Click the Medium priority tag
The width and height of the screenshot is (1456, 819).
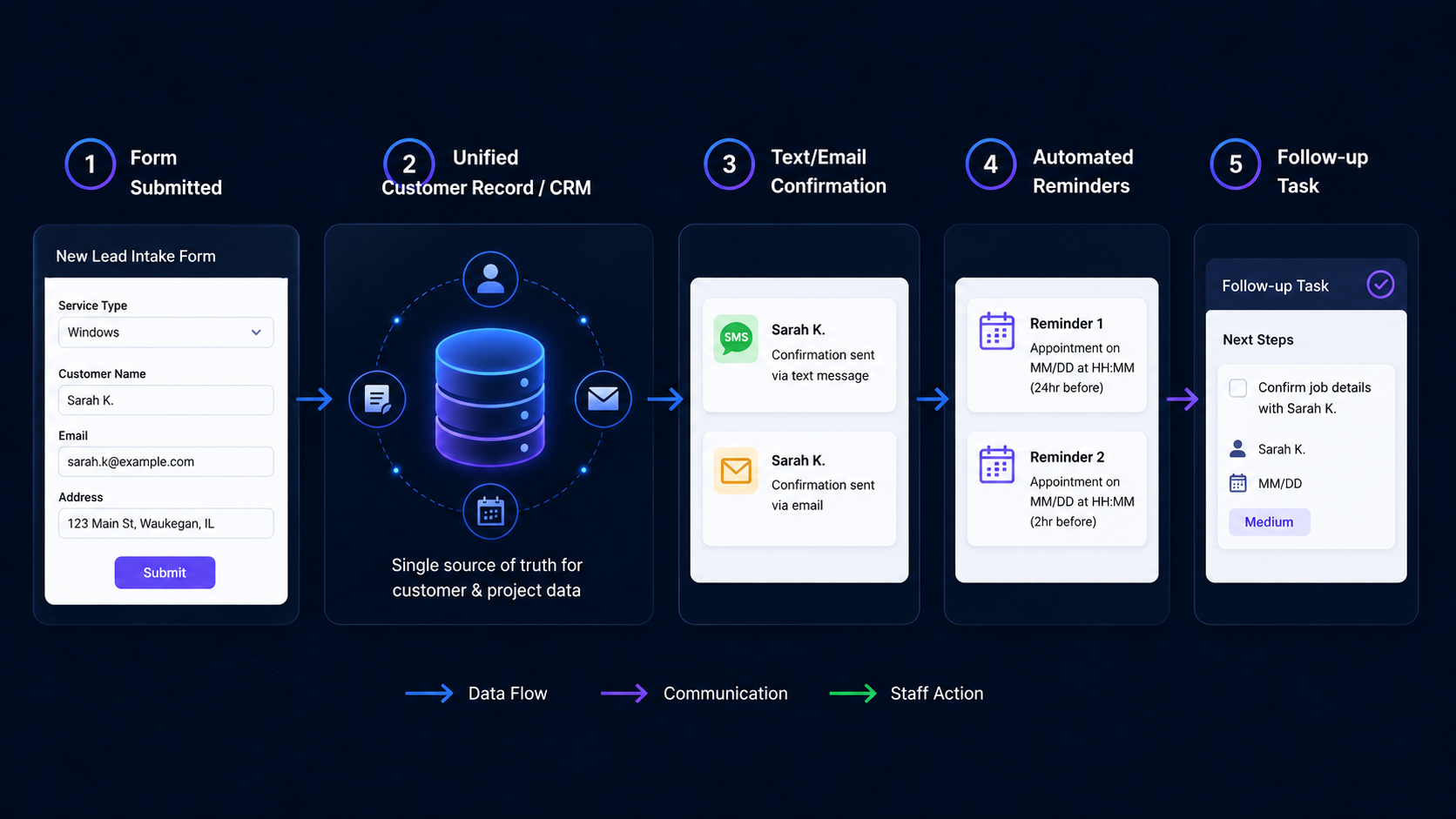tap(1269, 522)
